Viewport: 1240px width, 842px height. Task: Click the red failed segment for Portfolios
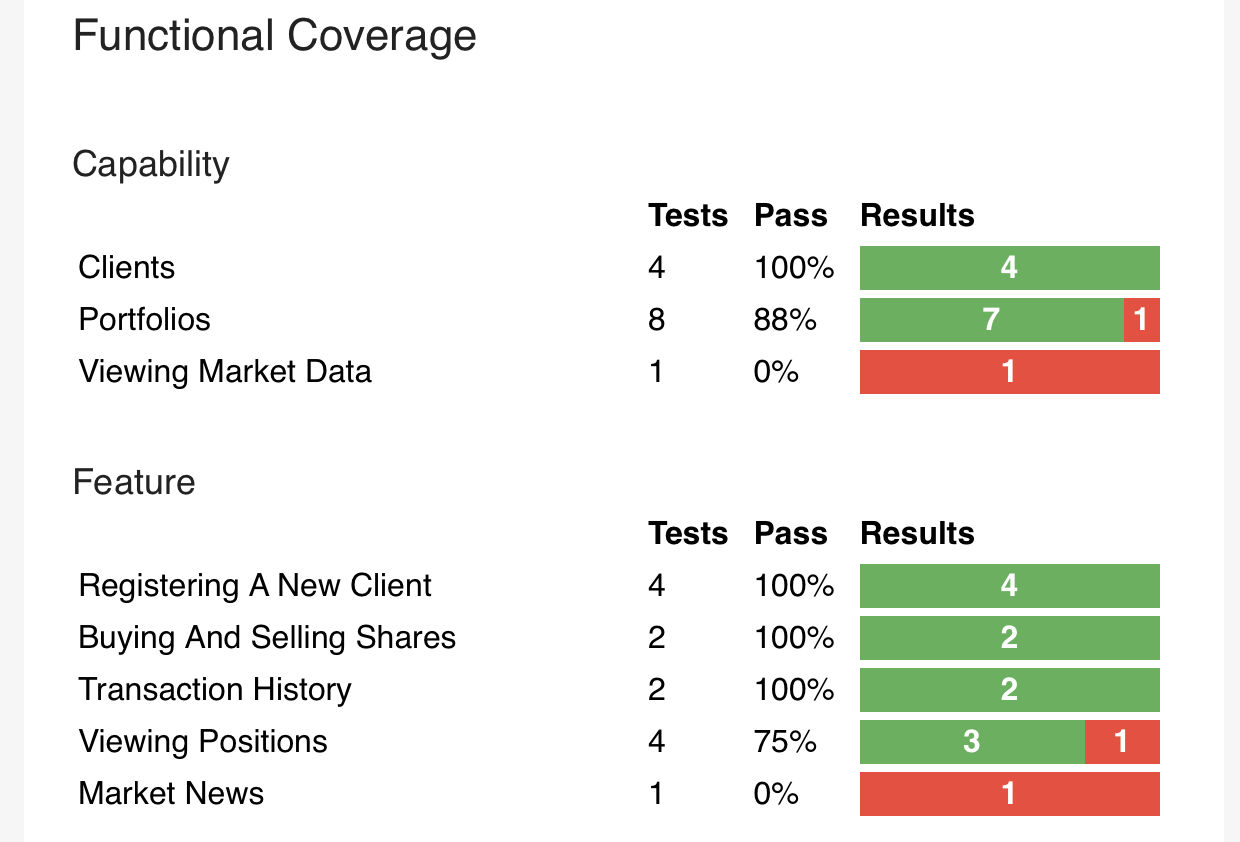1141,320
